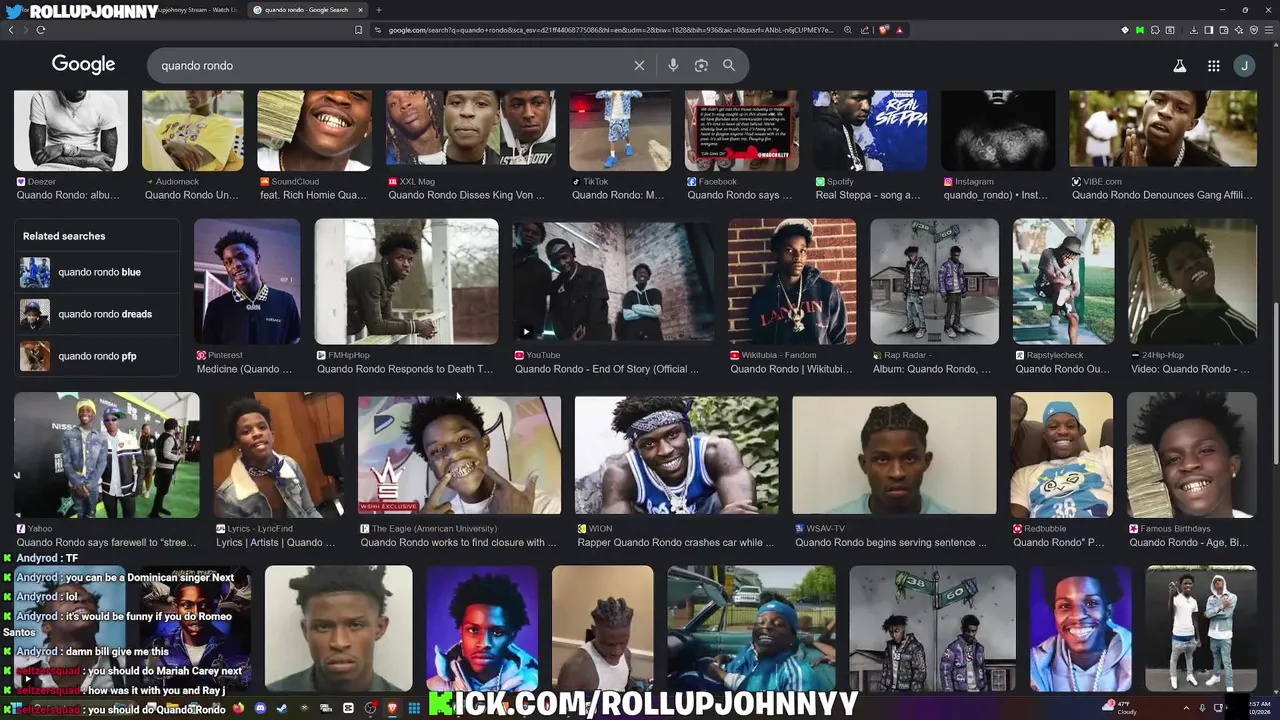Image resolution: width=1280 pixels, height=720 pixels.
Task: Open Brave Rewards triangle icon
Action: pos(900,30)
